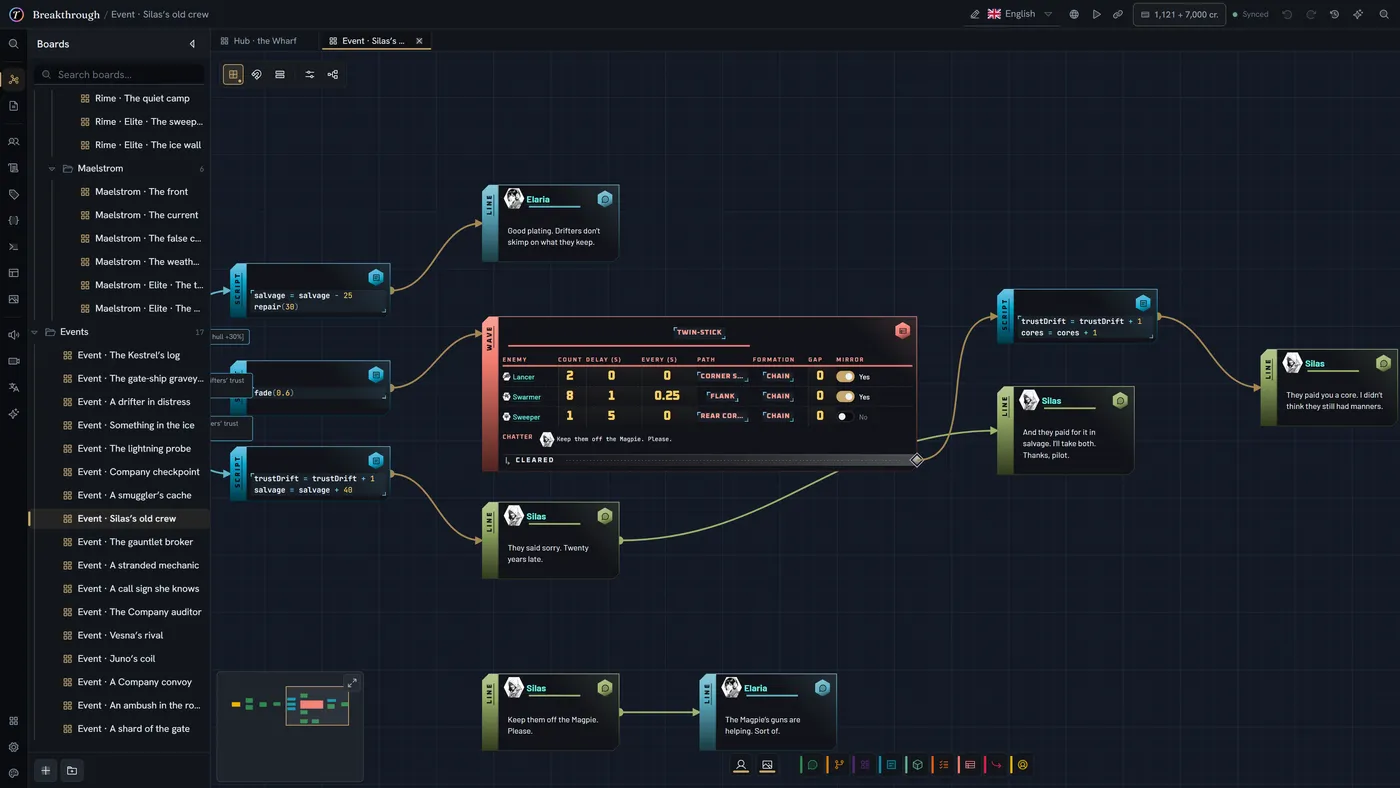Open the globe localization icon
The image size is (1400, 788).
click(x=1074, y=15)
